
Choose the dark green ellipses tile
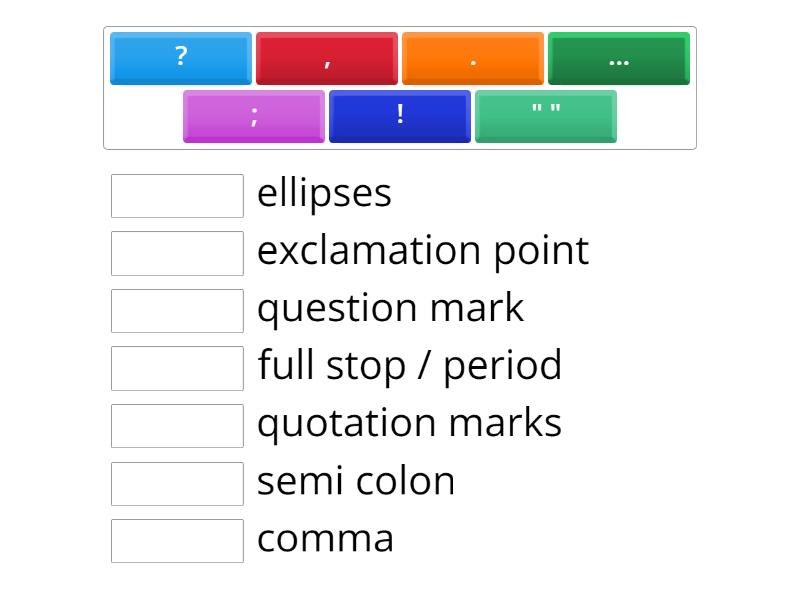click(618, 58)
